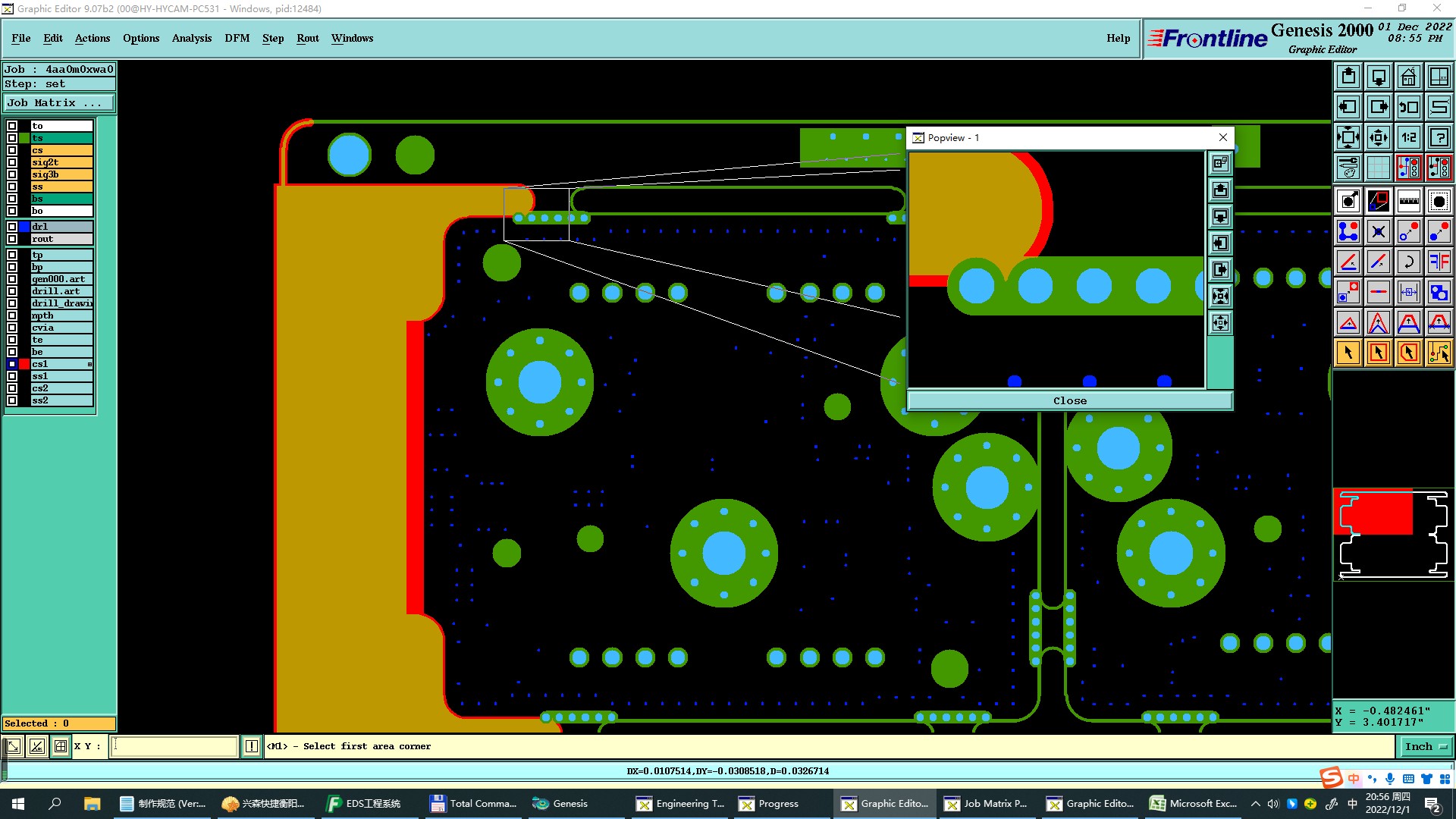Open the Inch units dropdown
The height and width of the screenshot is (819, 1456).
coord(1425,747)
